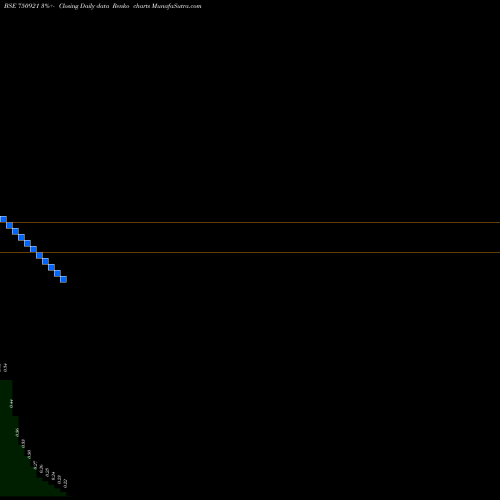Click the chart title text mentioning MunafaSutra.com

pos(103,6)
